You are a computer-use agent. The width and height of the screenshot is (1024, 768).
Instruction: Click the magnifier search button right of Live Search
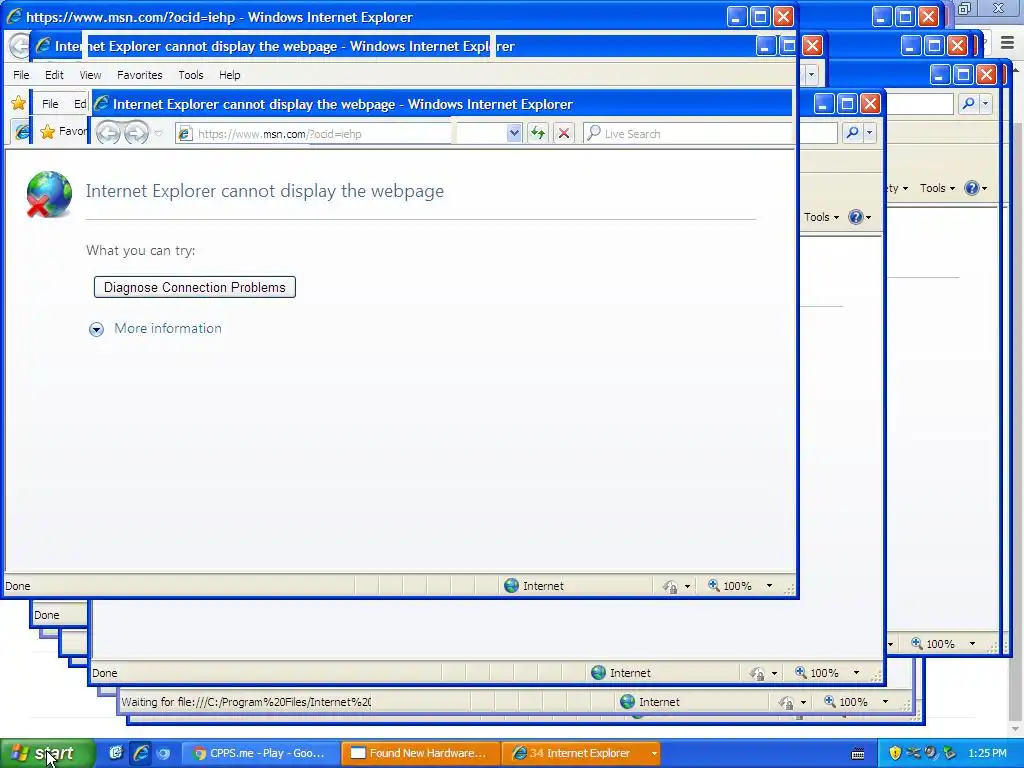tap(852, 133)
